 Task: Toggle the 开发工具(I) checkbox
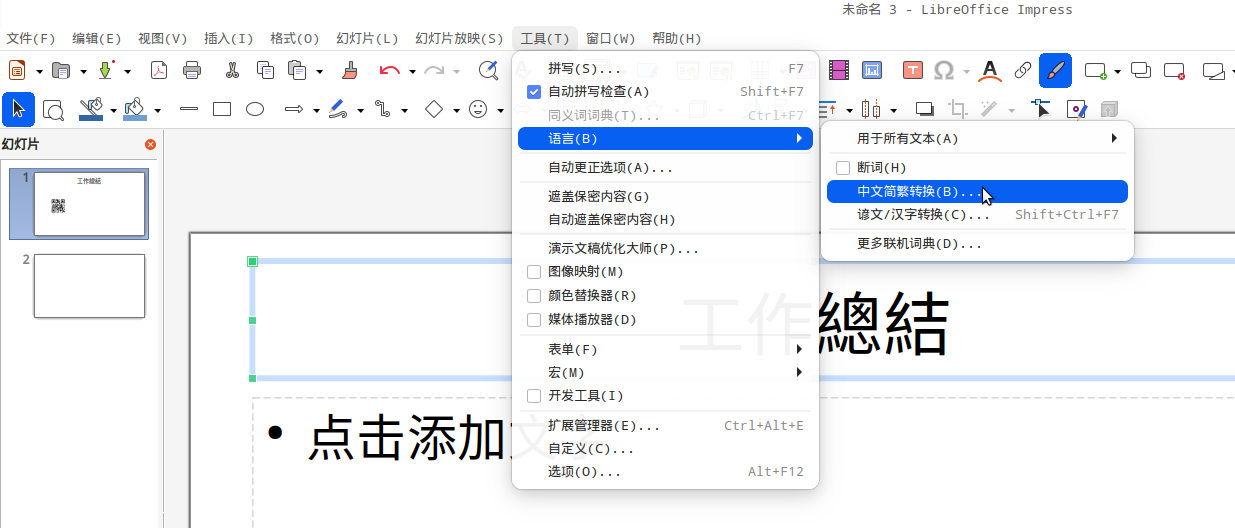click(x=534, y=396)
